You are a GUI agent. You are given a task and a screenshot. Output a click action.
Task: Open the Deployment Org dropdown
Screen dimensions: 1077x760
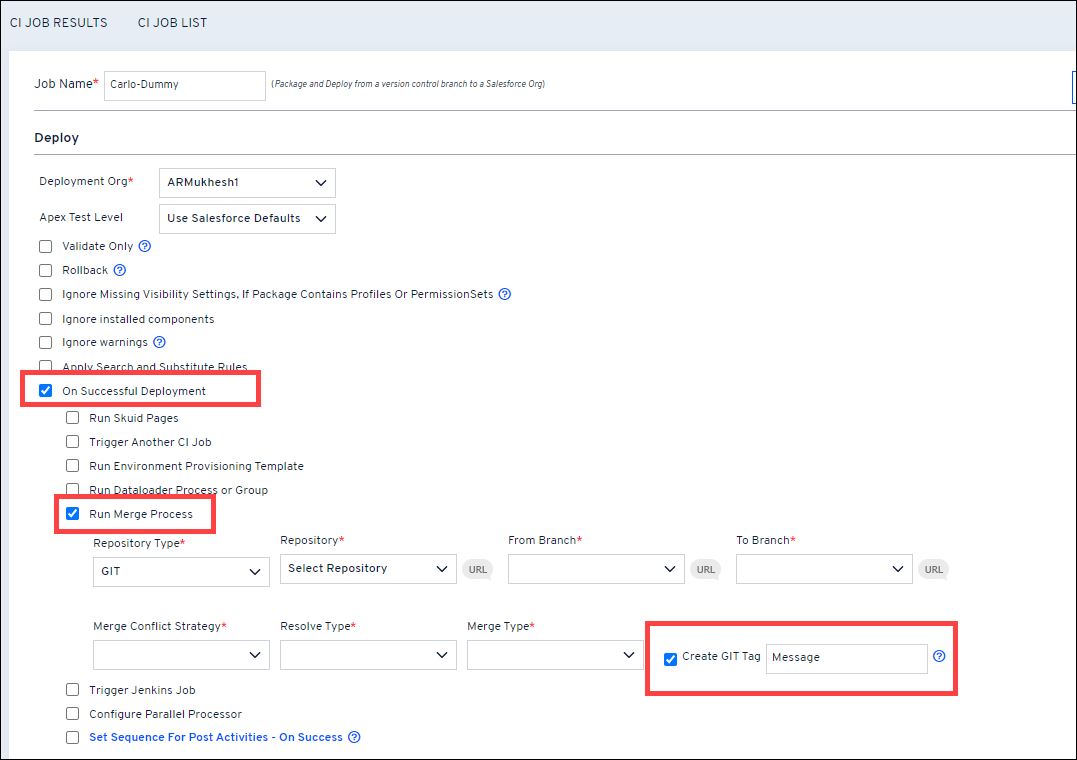[x=247, y=183]
